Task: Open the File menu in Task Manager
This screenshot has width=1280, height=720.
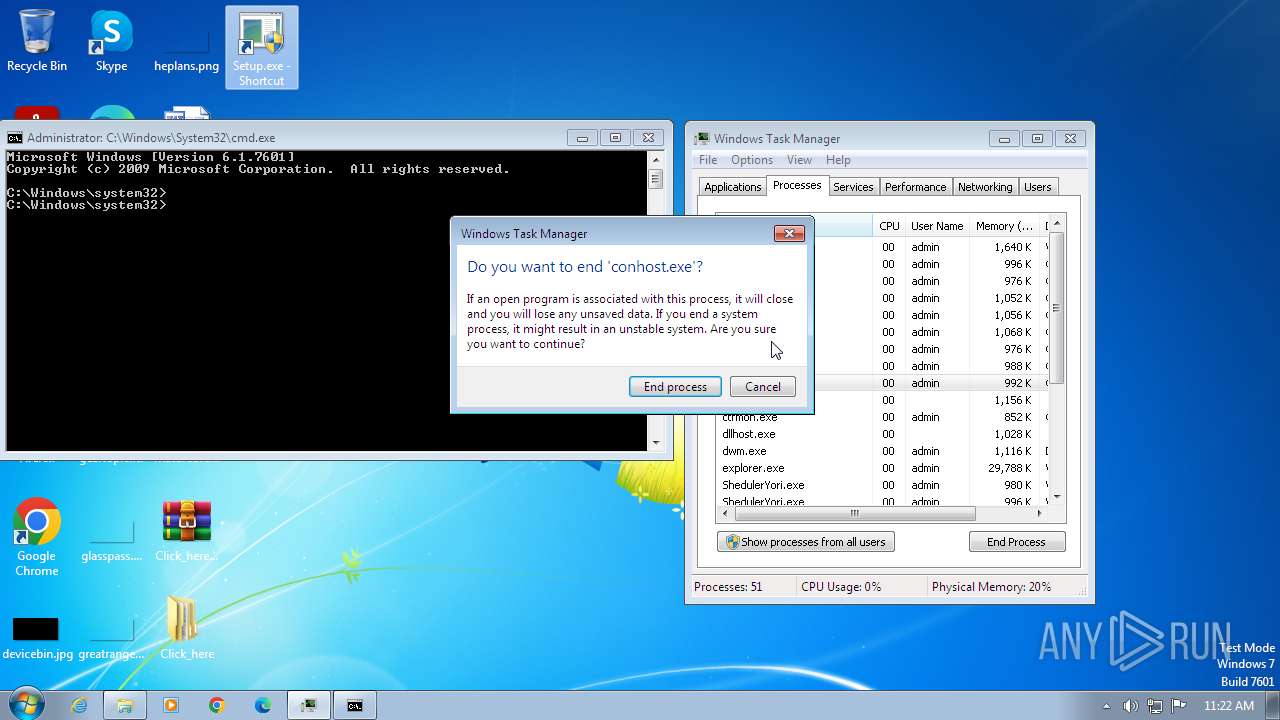Action: [x=708, y=160]
